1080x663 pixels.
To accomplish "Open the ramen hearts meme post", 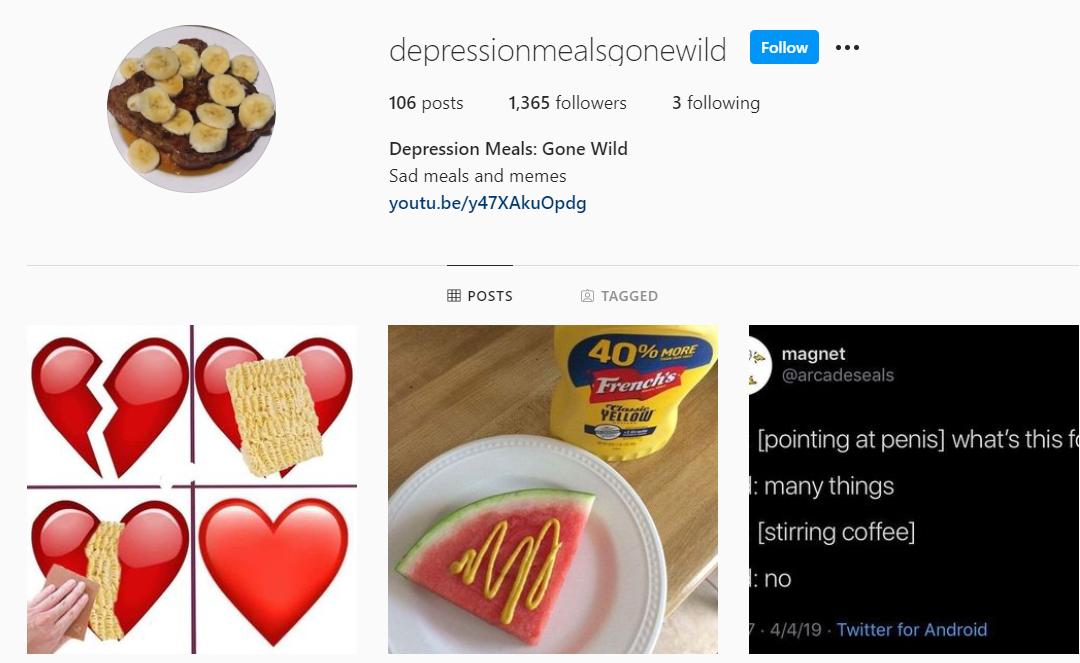I will (192, 490).
